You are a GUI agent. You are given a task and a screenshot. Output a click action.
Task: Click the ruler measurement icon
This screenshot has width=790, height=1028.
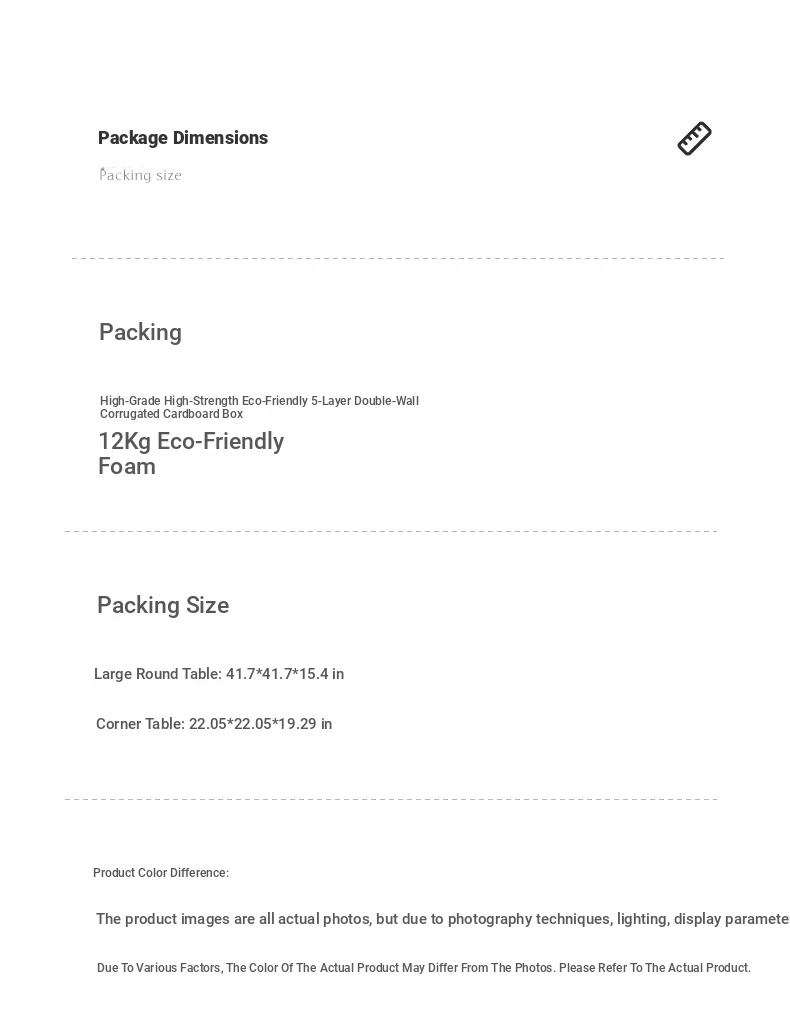pyautogui.click(x=694, y=138)
